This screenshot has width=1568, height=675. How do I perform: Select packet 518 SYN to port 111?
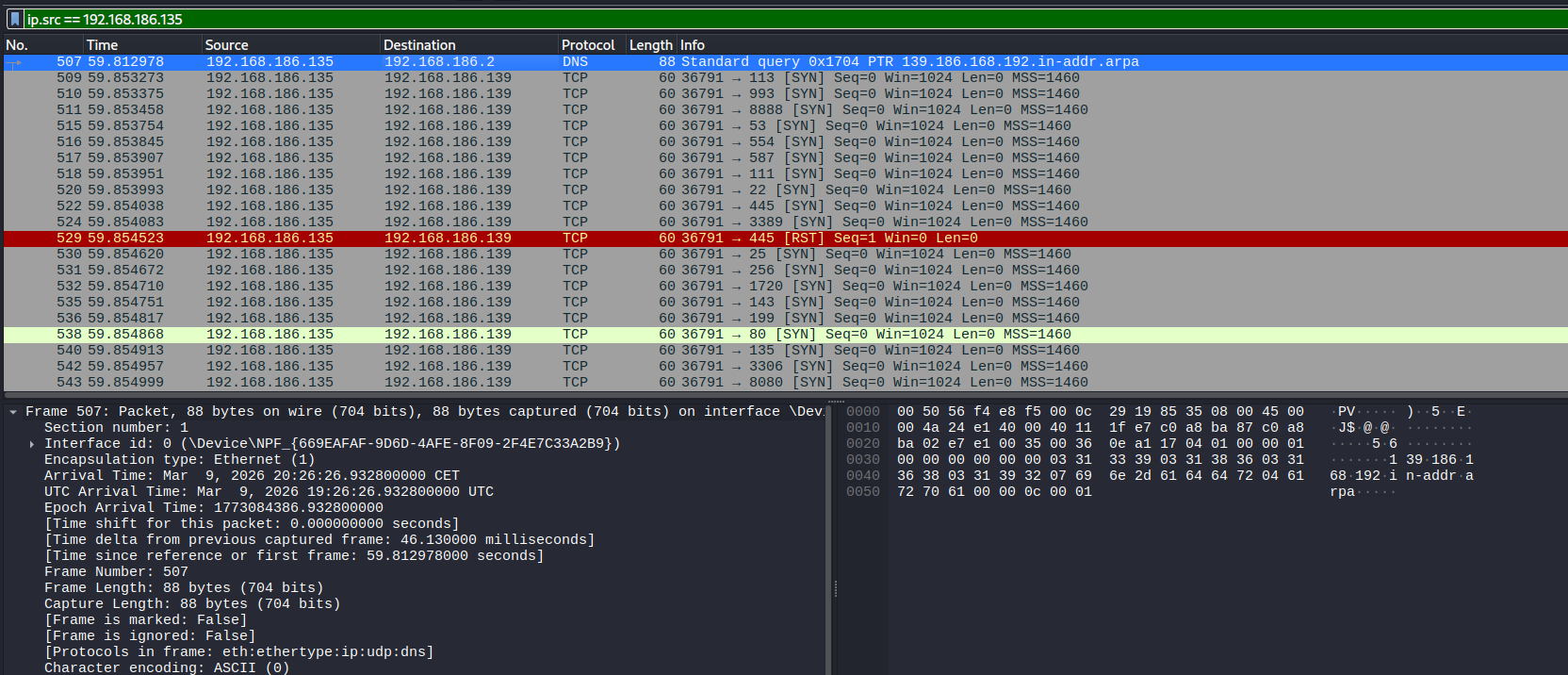786,173
